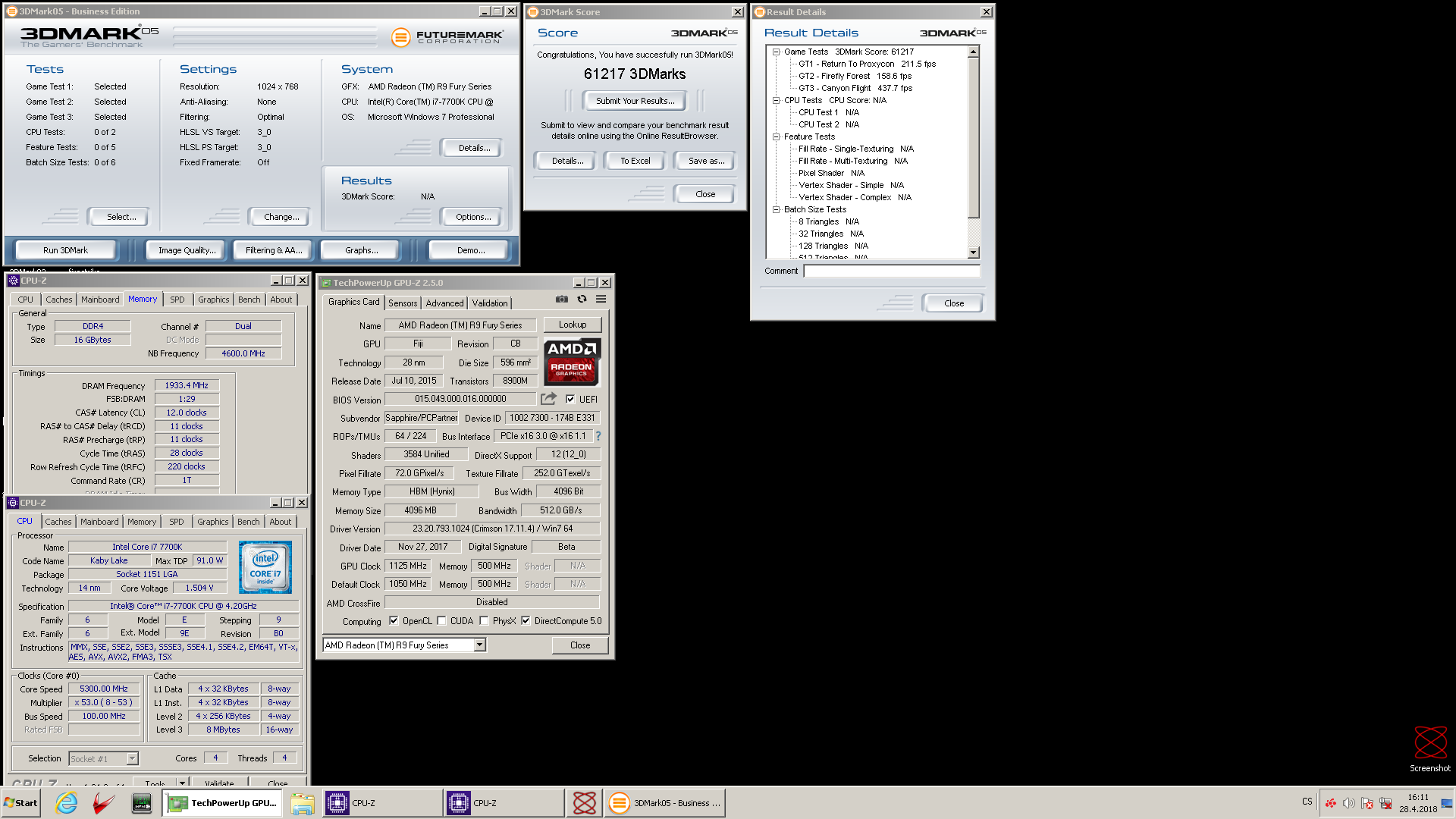Screen dimensions: 1456x819
Task: Open Windows Explorer folder taskbar icon
Action: pos(302,803)
